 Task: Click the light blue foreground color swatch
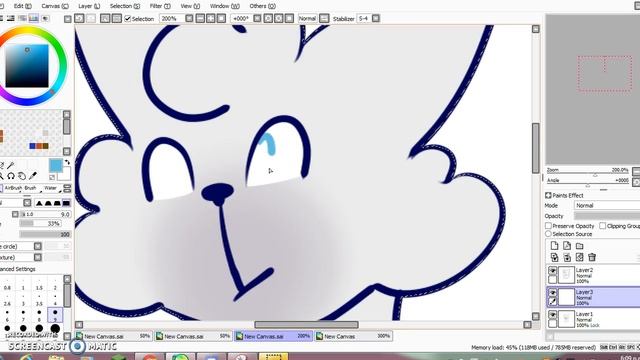point(56,166)
